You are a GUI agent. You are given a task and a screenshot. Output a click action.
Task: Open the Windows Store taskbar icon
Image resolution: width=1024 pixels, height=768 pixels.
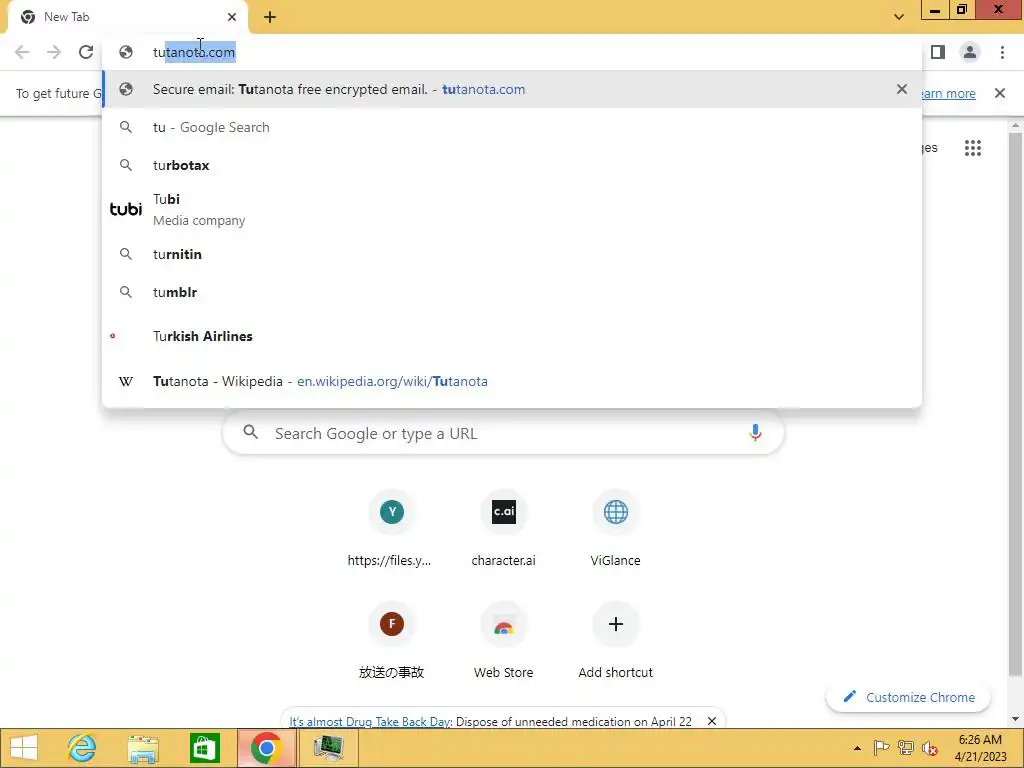(x=204, y=748)
